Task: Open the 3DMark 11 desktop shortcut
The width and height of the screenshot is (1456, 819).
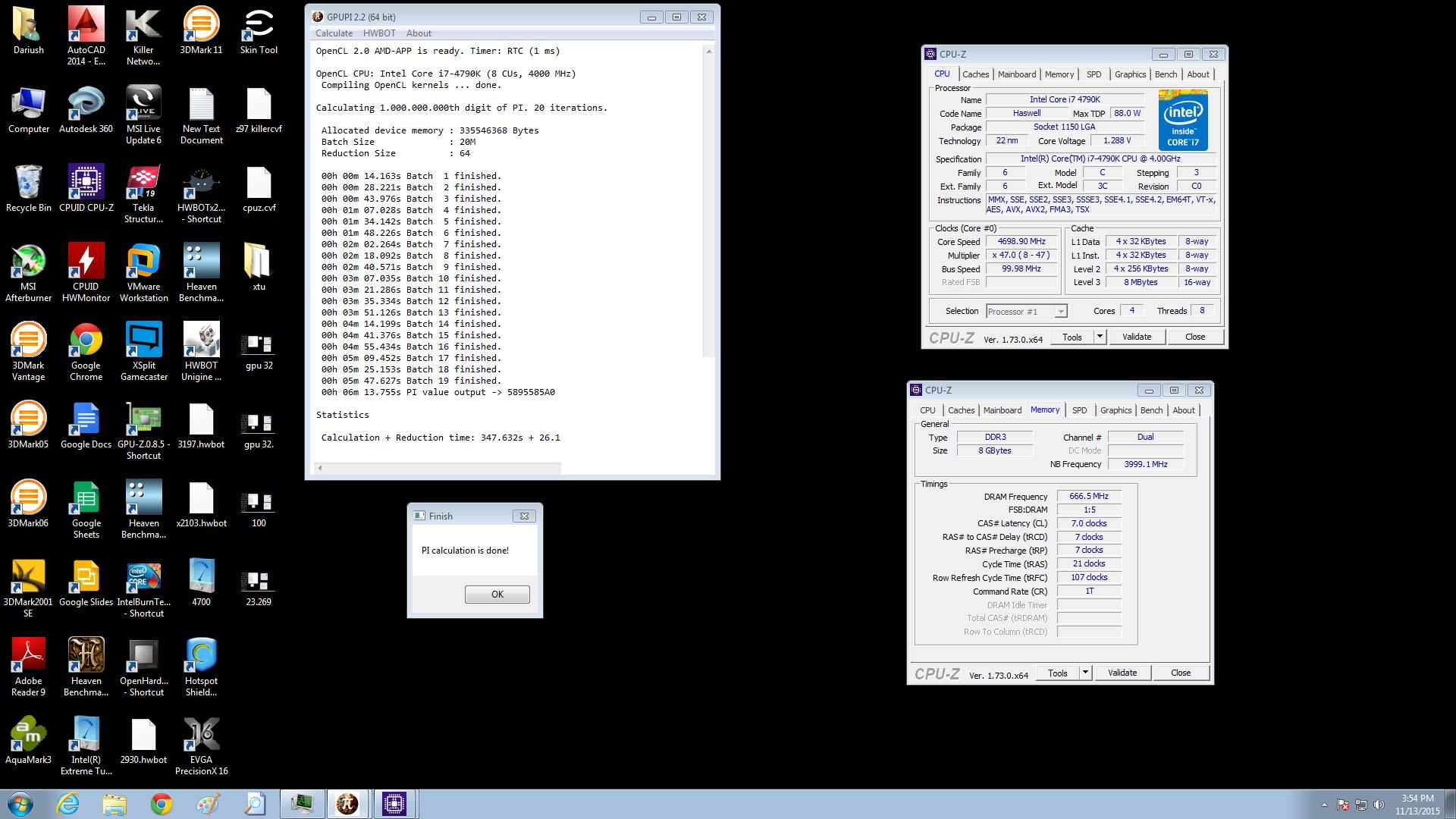Action: (201, 30)
